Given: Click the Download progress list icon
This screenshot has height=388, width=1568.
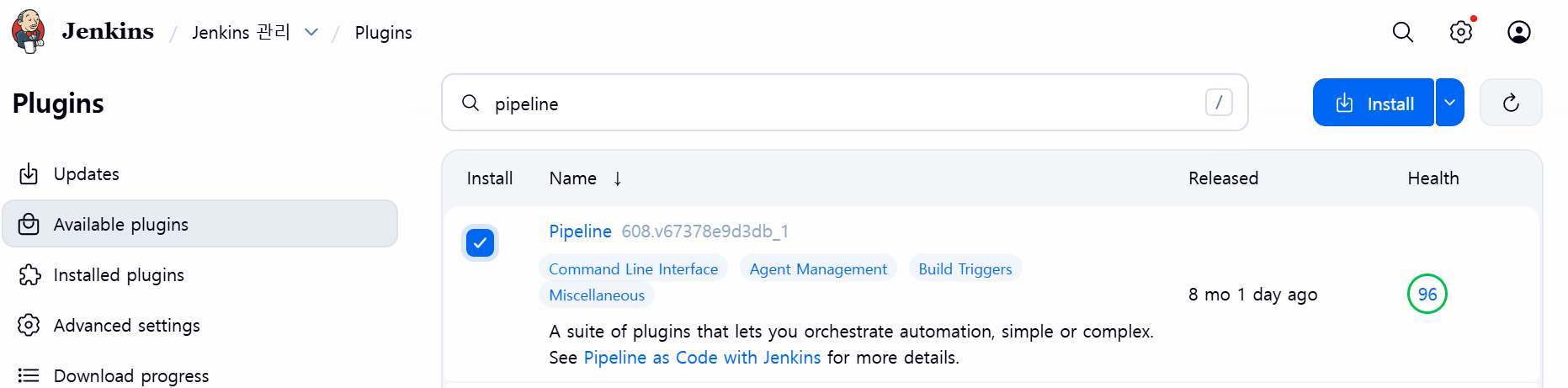Looking at the screenshot, I should [29, 375].
